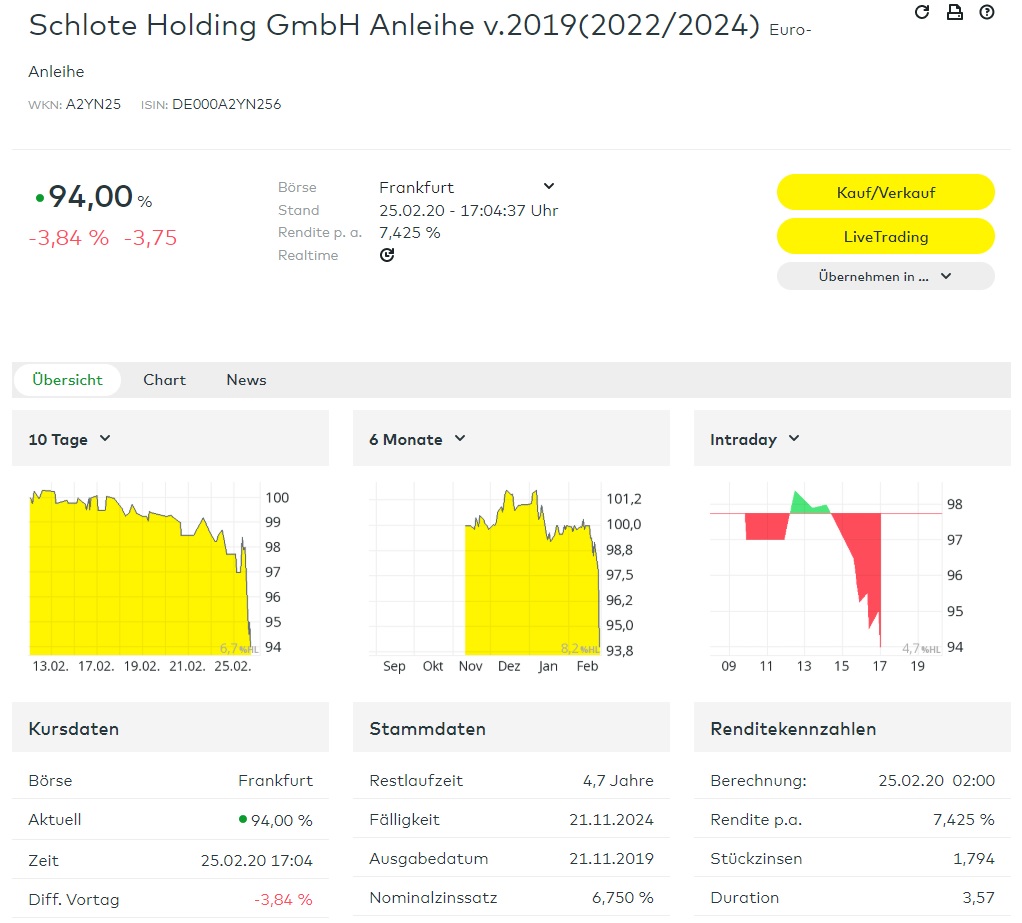Open help via question mark icon
This screenshot has height=923, width=1022.
[x=987, y=12]
